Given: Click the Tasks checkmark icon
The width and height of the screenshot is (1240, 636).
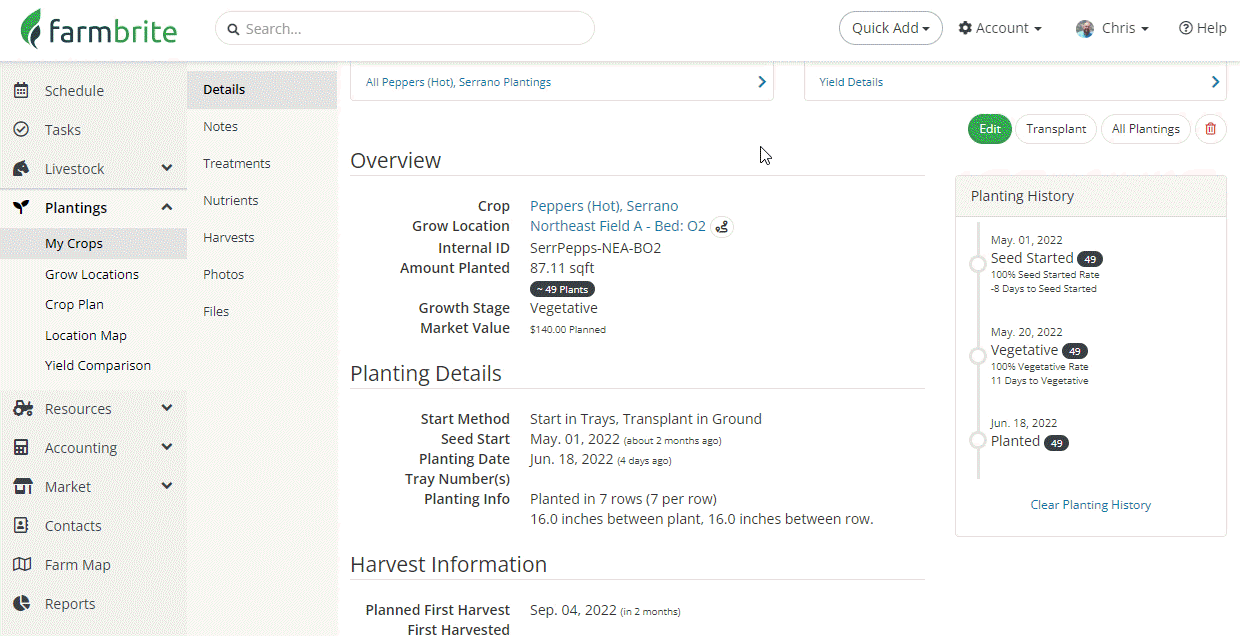Looking at the screenshot, I should 21,130.
